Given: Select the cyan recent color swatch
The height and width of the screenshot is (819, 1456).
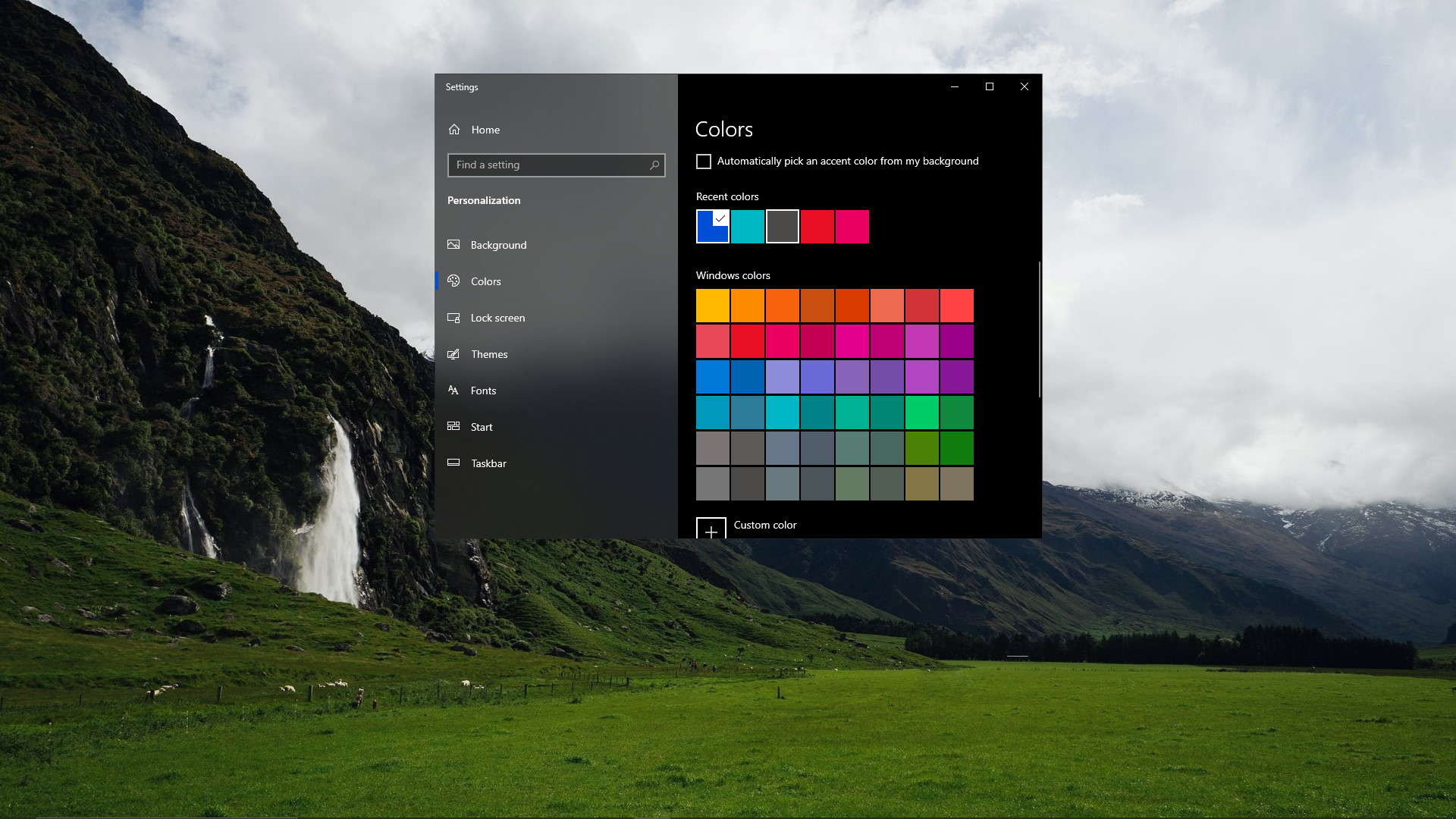Looking at the screenshot, I should [x=748, y=227].
